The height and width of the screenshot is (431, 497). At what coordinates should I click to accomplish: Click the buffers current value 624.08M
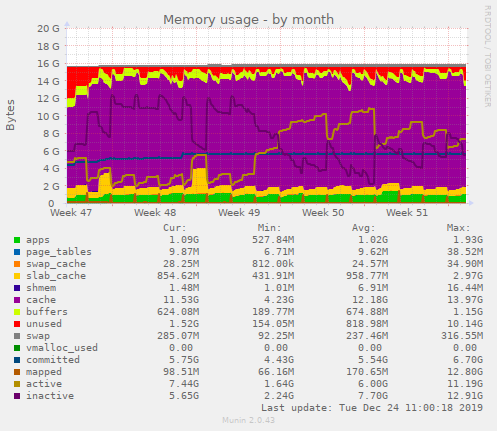178,312
